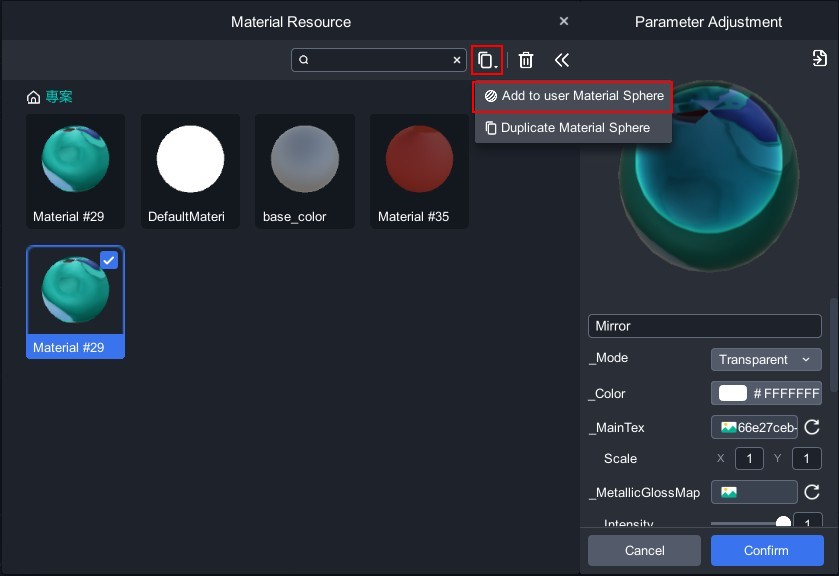
Task: Select the DefaultMaterial thumbnail
Action: click(190, 160)
